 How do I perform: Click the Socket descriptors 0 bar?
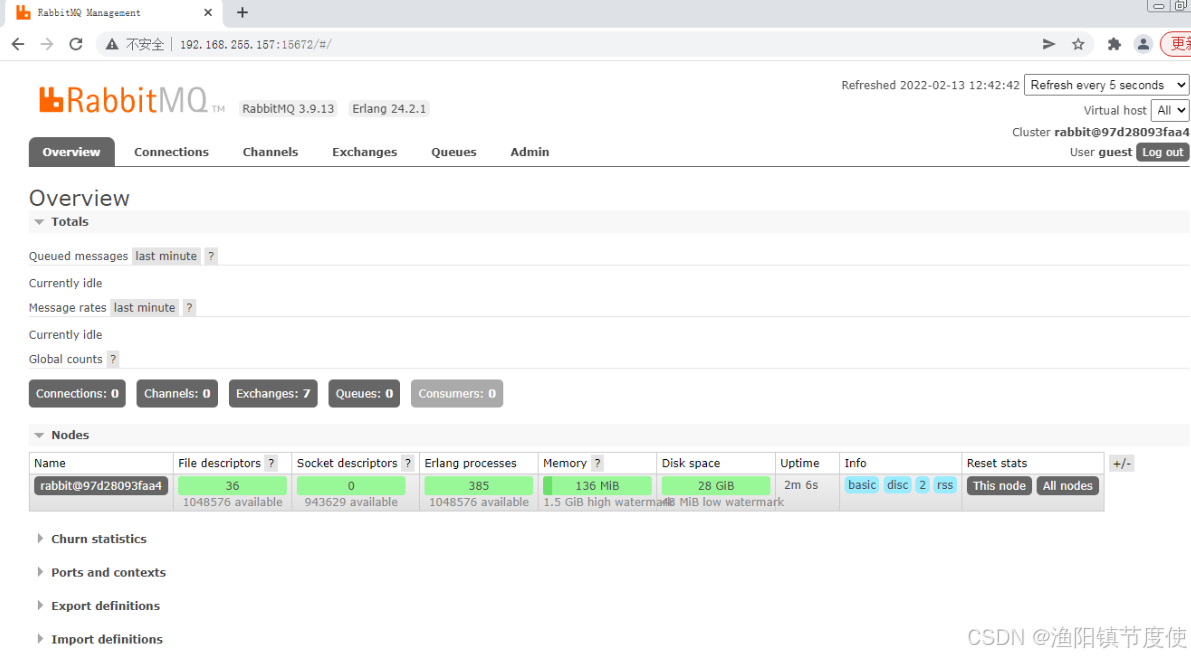(x=351, y=486)
